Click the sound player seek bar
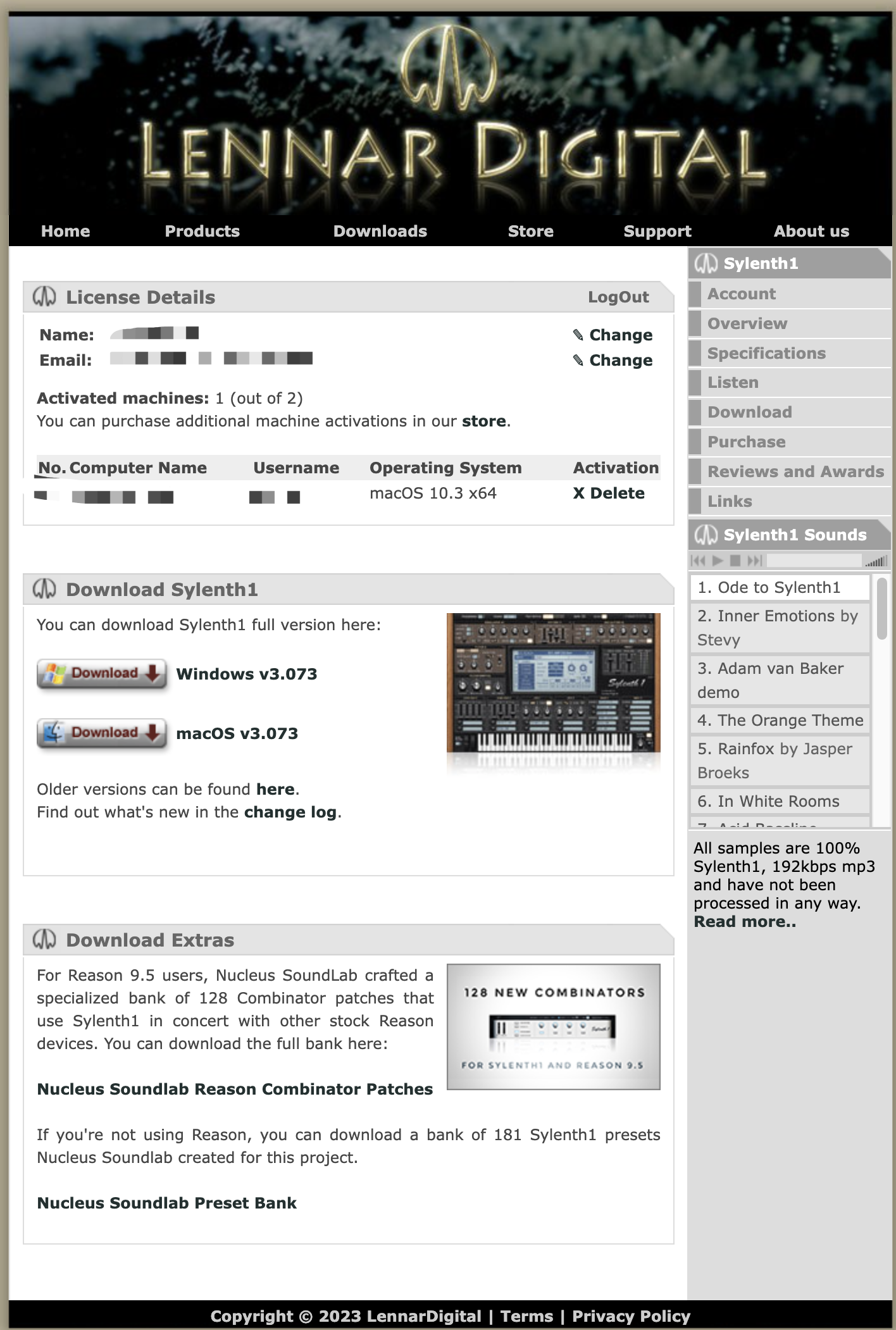This screenshot has width=896, height=1330. pyautogui.click(x=814, y=561)
